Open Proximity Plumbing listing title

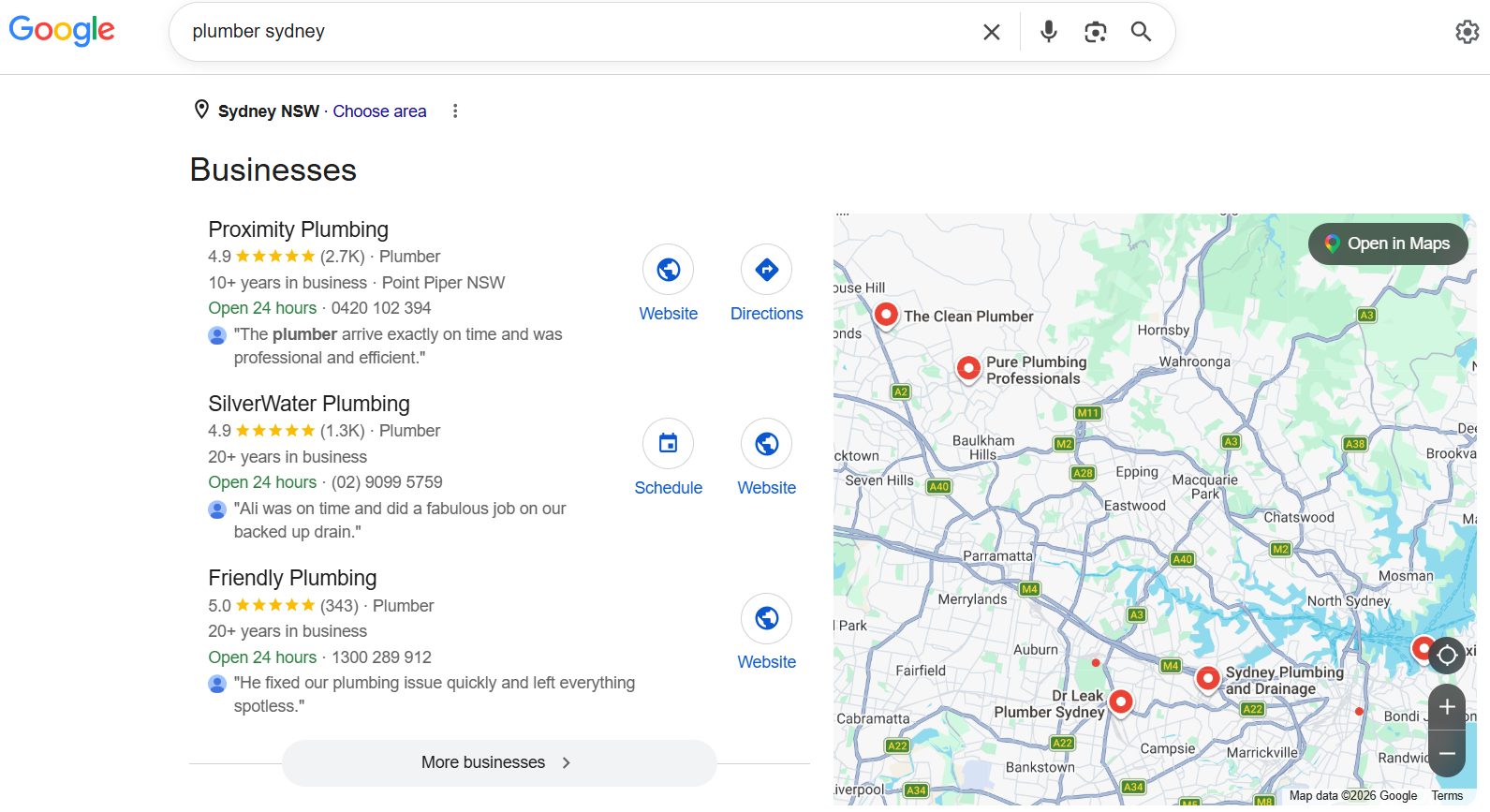tap(298, 229)
